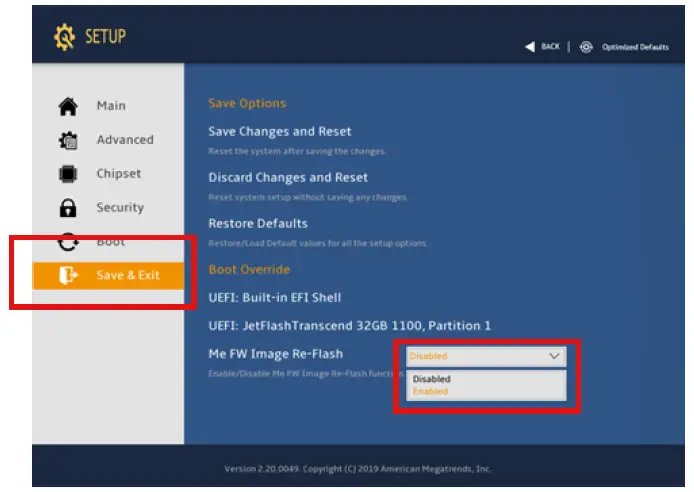The image size is (694, 492).
Task: Click the dropdown chevron arrow
Action: tap(554, 356)
